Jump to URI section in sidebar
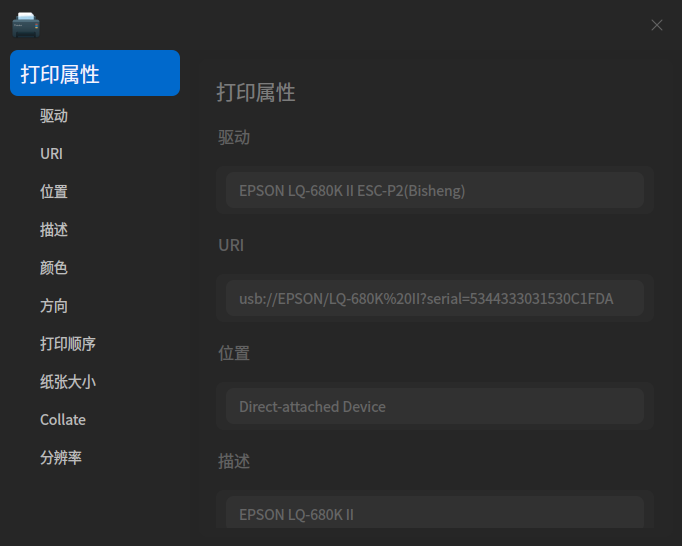The width and height of the screenshot is (682, 546). coord(51,154)
